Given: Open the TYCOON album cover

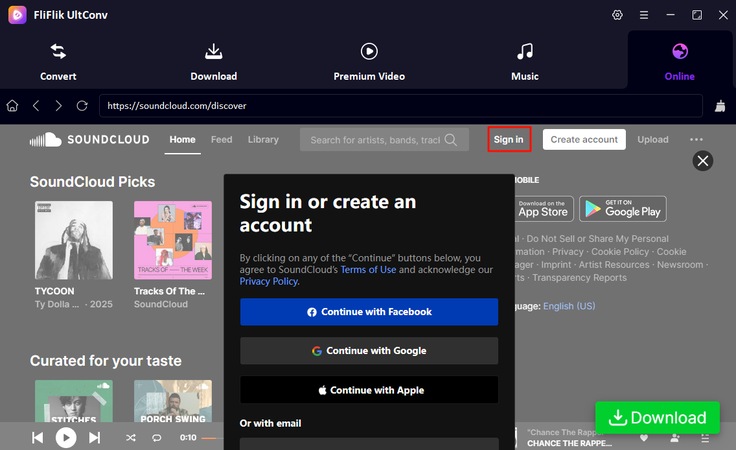Looking at the screenshot, I should [74, 240].
